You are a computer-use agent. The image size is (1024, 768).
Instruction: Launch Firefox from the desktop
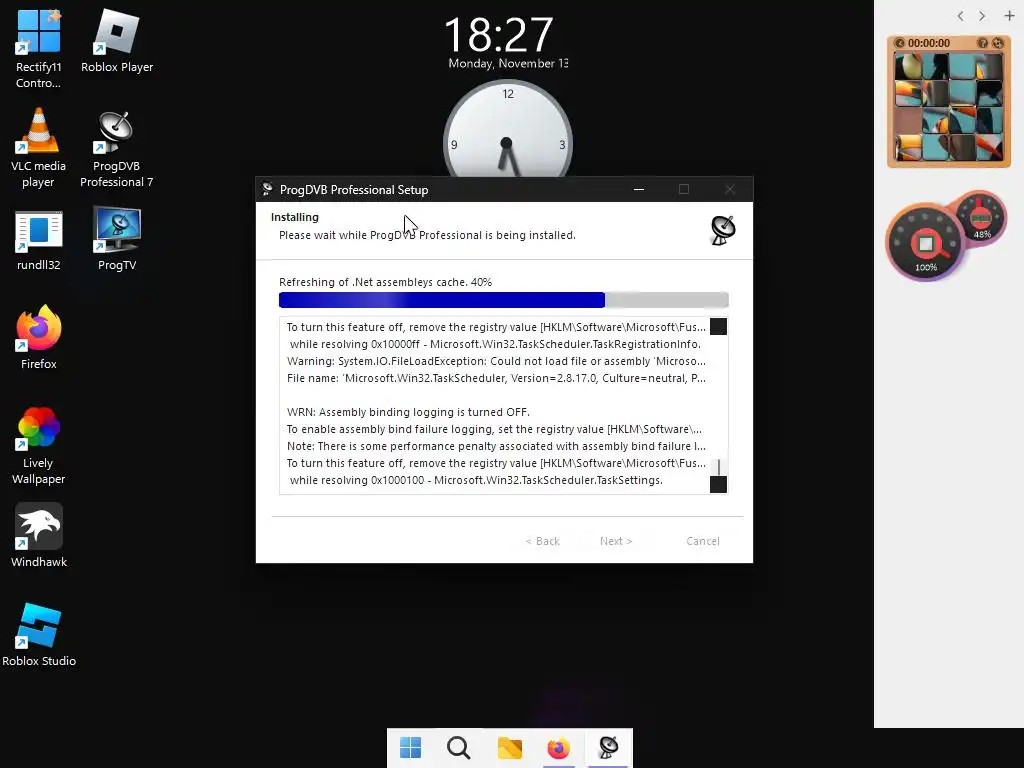(x=39, y=338)
